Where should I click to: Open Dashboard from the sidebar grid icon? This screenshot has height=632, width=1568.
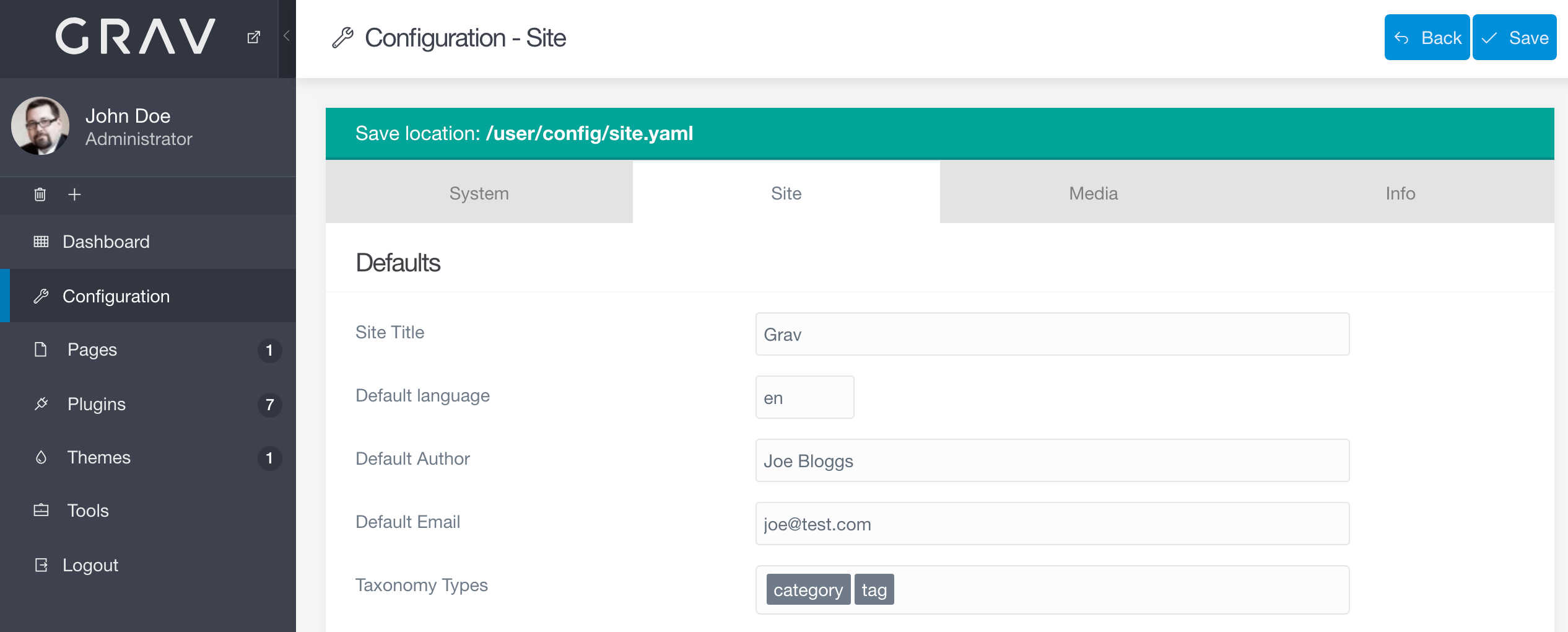point(41,242)
